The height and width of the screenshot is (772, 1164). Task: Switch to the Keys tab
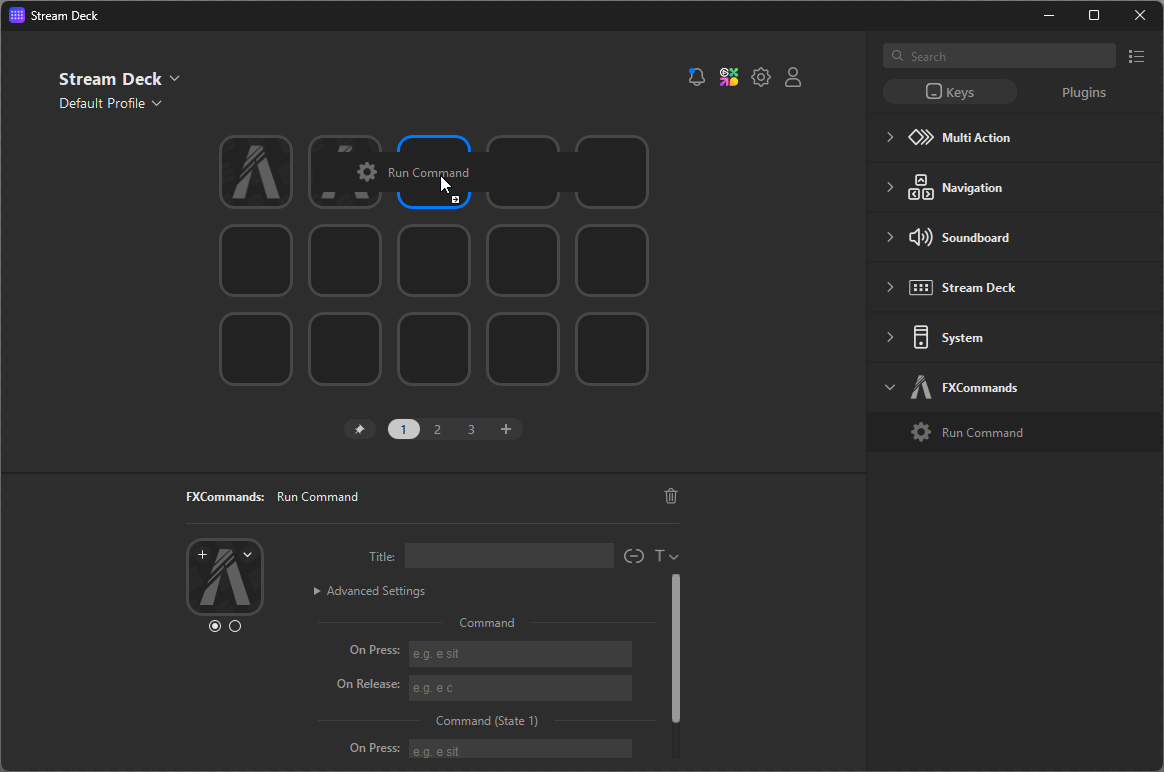[949, 92]
